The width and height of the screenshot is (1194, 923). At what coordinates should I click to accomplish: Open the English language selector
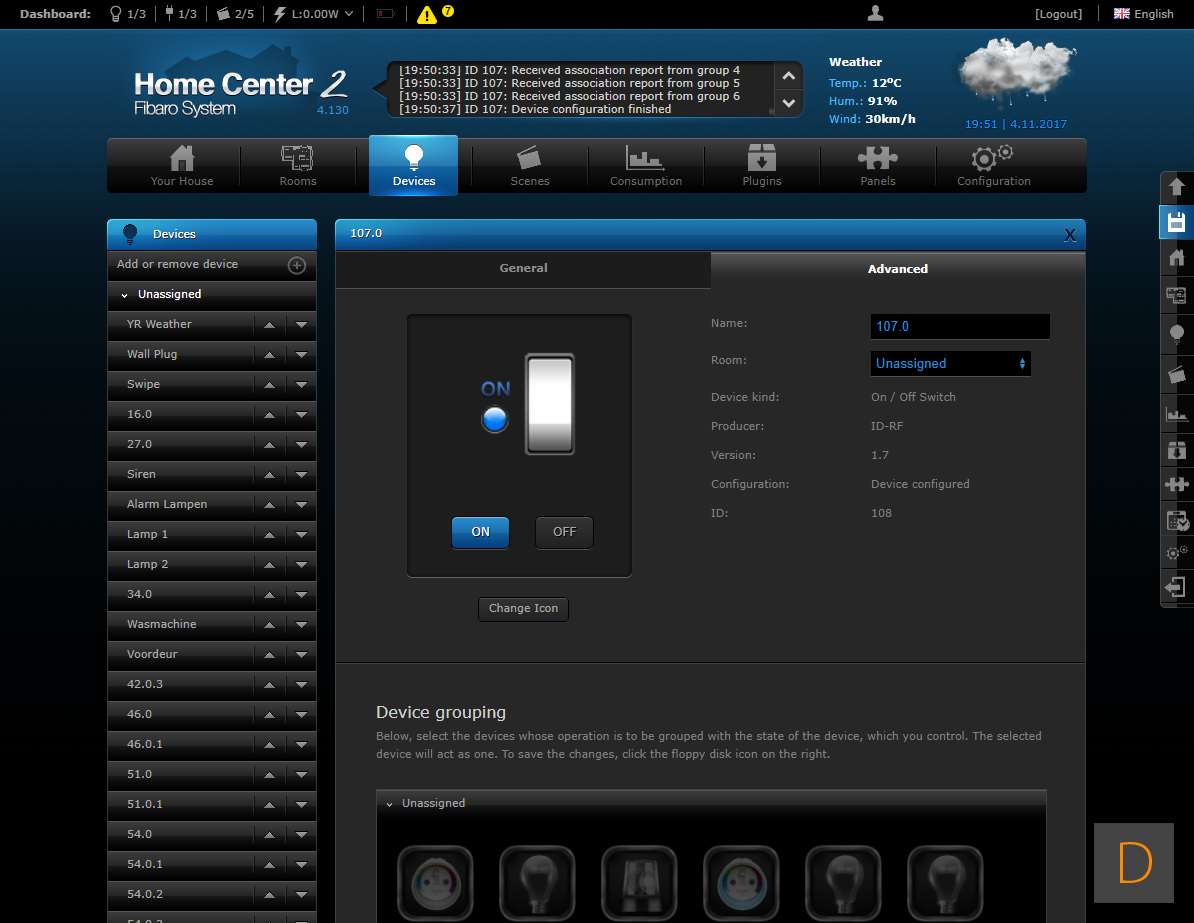coord(1143,14)
